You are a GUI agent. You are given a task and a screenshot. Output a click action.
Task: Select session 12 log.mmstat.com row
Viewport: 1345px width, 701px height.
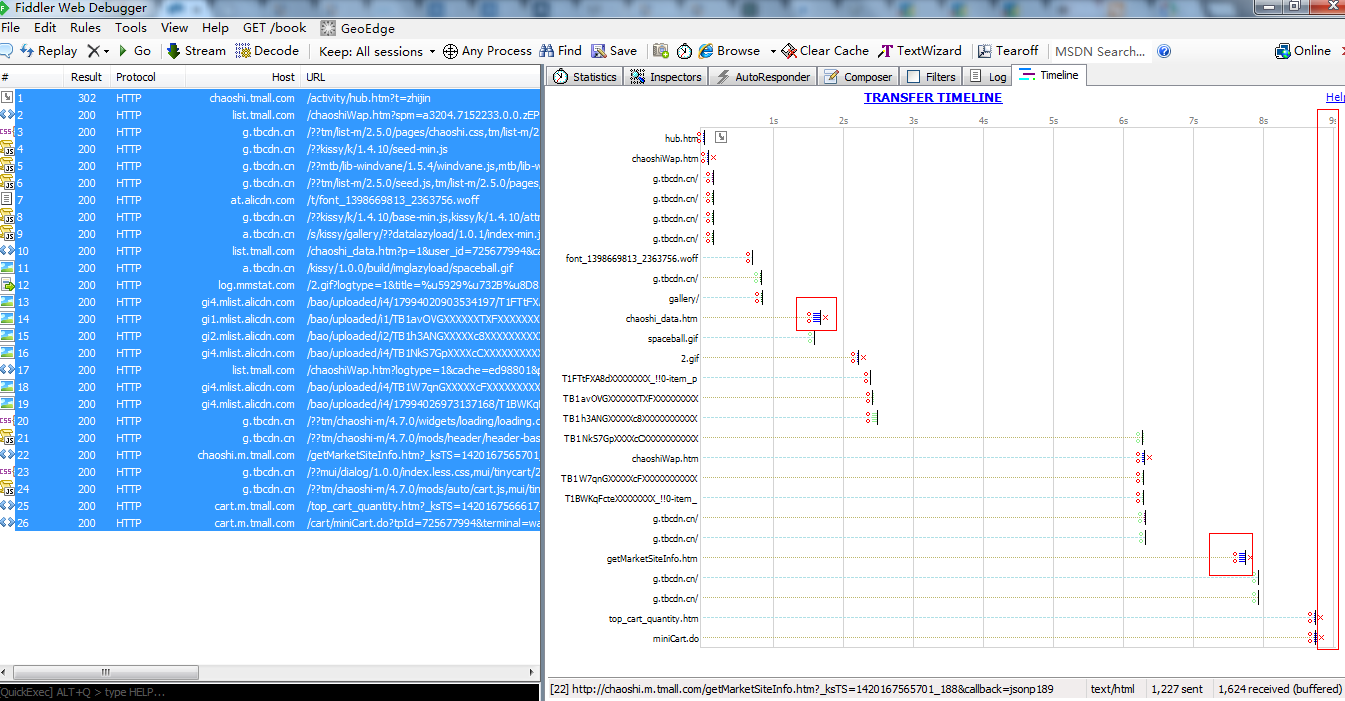tap(270, 285)
